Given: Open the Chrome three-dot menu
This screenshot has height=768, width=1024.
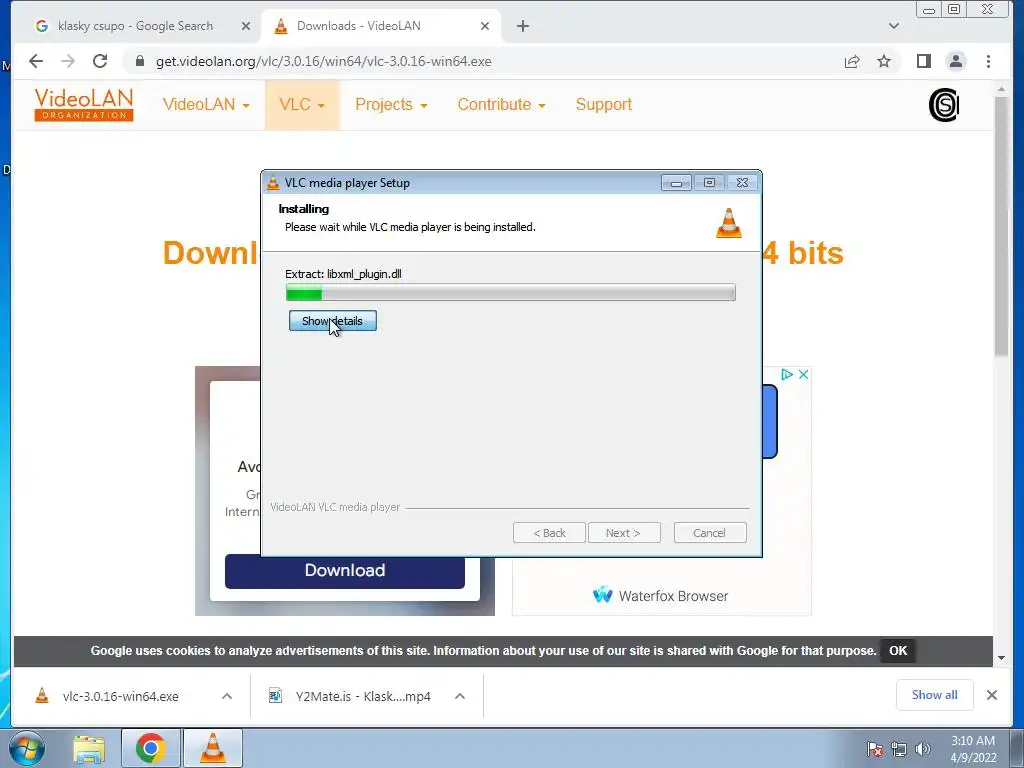Looking at the screenshot, I should click(x=988, y=61).
